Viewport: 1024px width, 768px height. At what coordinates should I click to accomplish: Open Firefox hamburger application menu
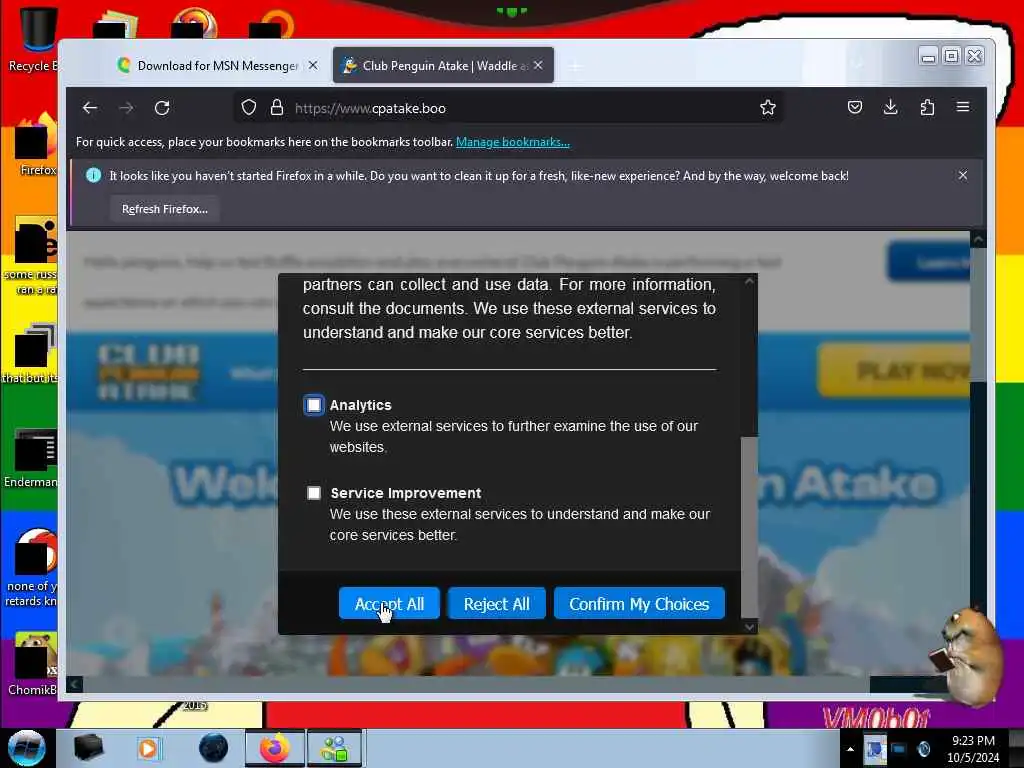click(963, 107)
